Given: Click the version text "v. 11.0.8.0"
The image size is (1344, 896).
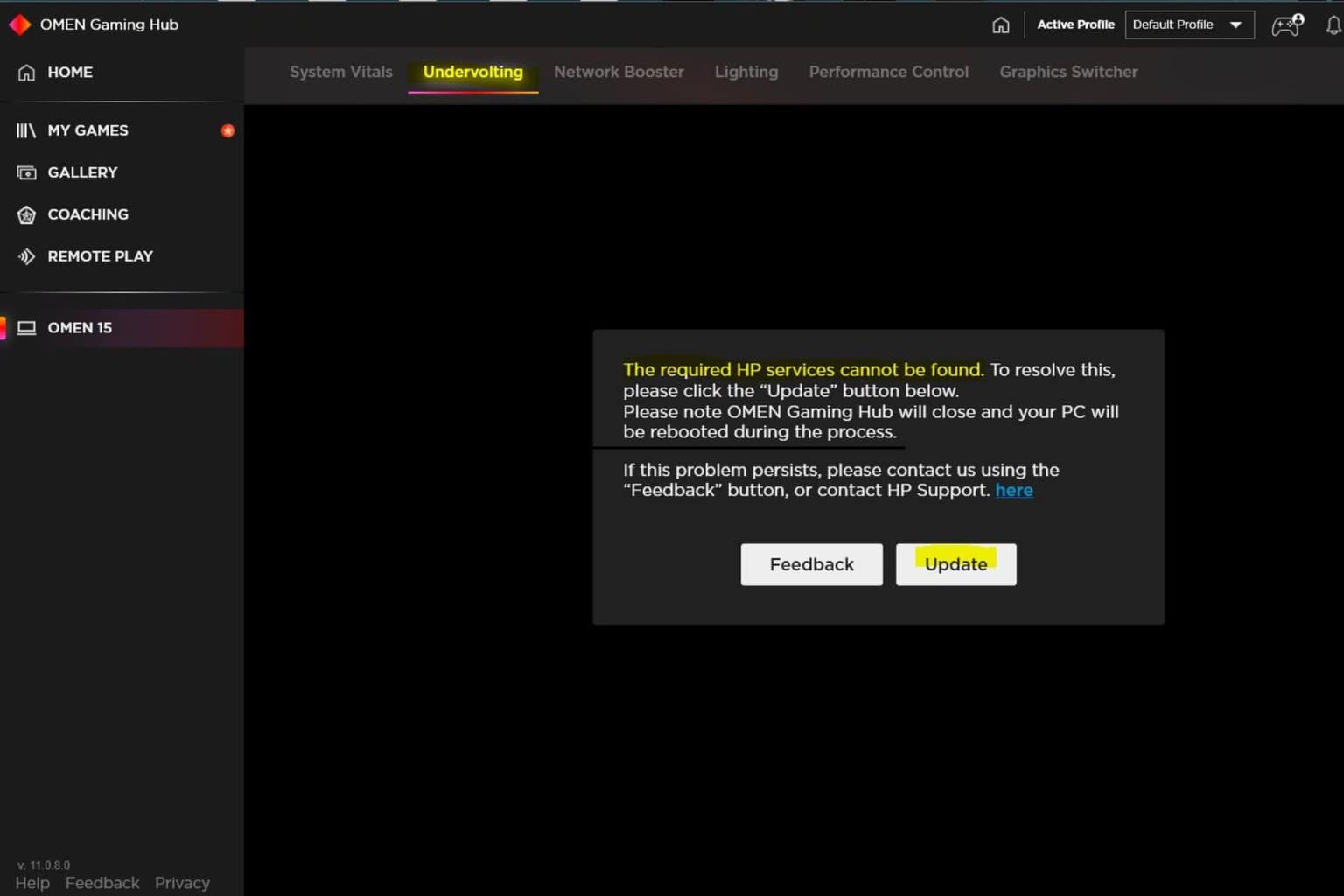Looking at the screenshot, I should [x=44, y=865].
